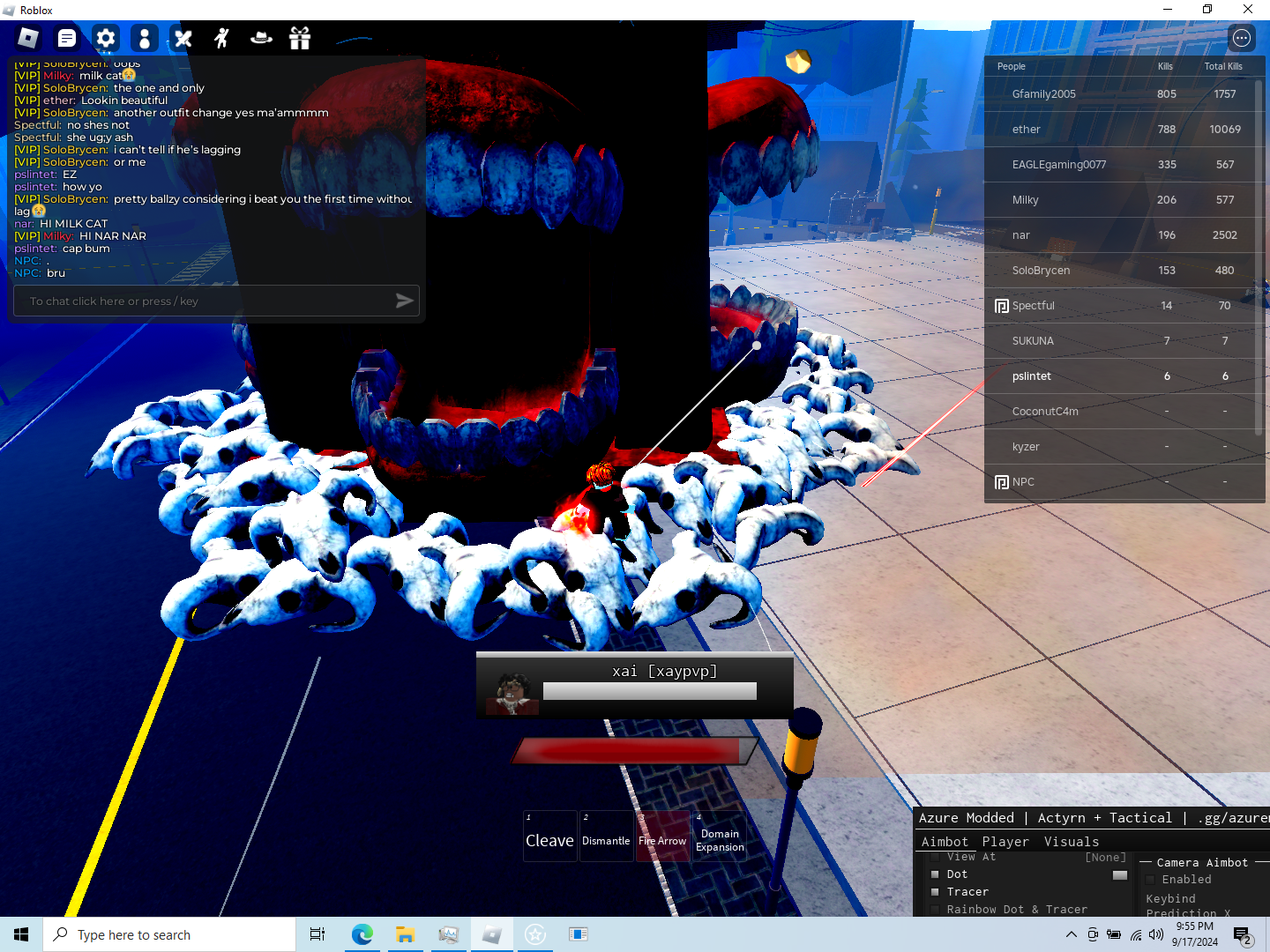Click the icon next to NPC in leaderboard
The width and height of the screenshot is (1270, 952).
(1001, 482)
